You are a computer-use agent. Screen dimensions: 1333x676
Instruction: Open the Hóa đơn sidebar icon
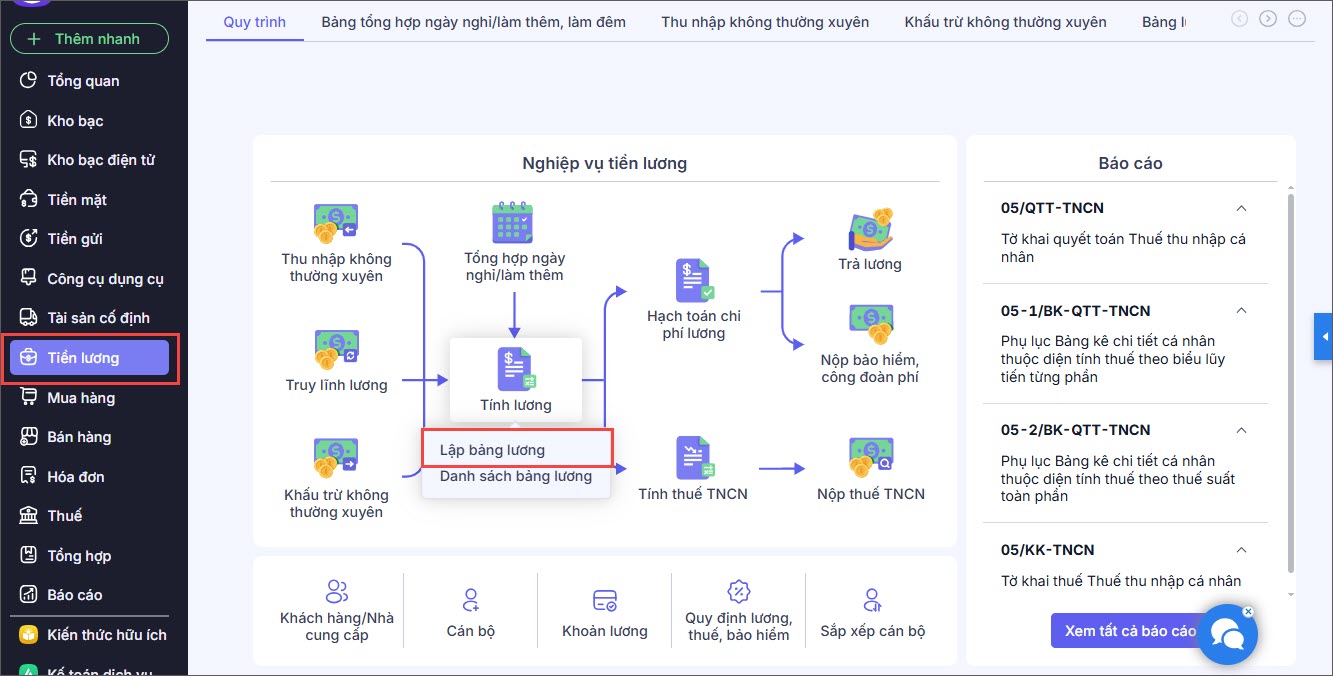pyautogui.click(x=29, y=477)
